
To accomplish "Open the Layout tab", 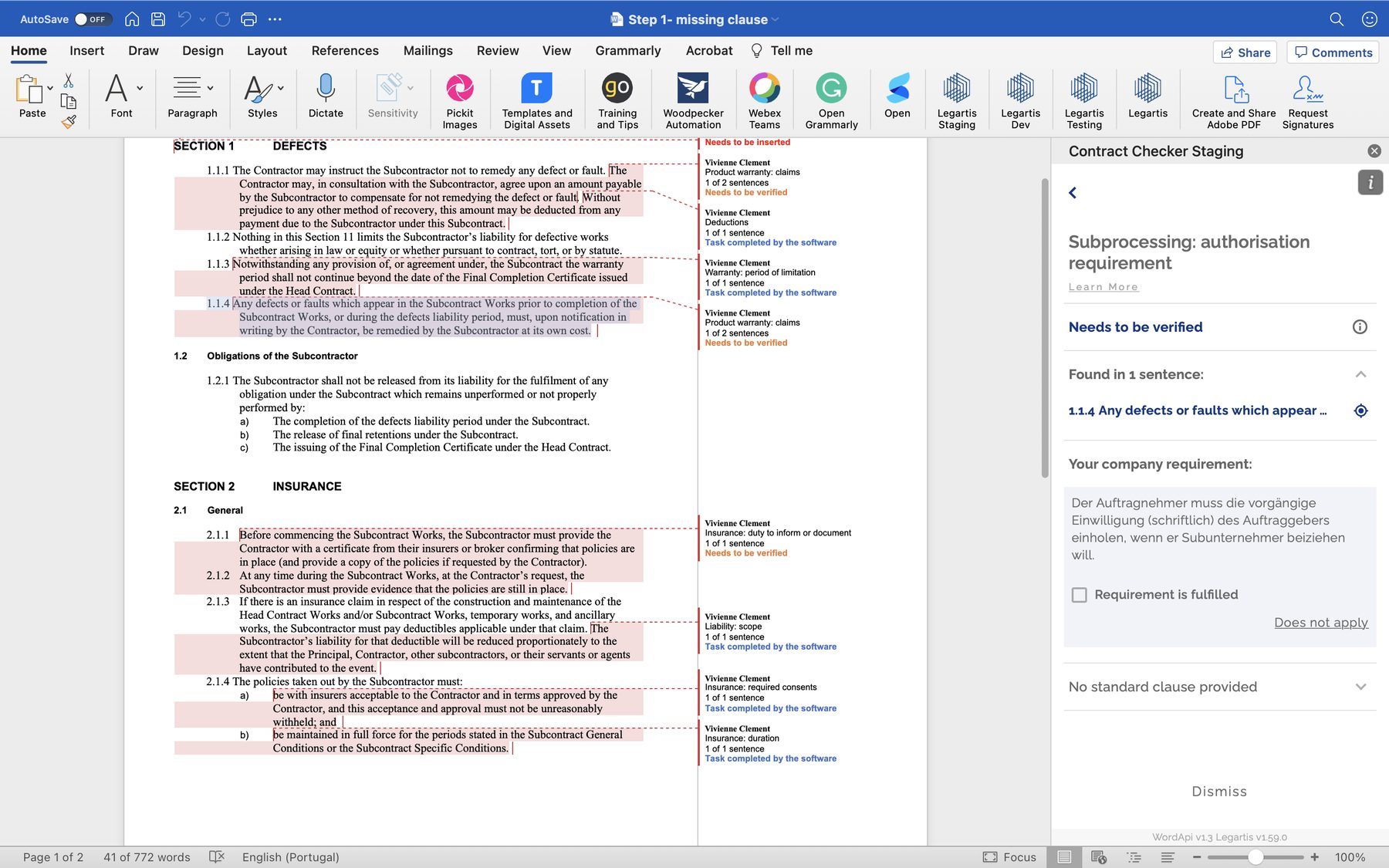I will click(267, 51).
